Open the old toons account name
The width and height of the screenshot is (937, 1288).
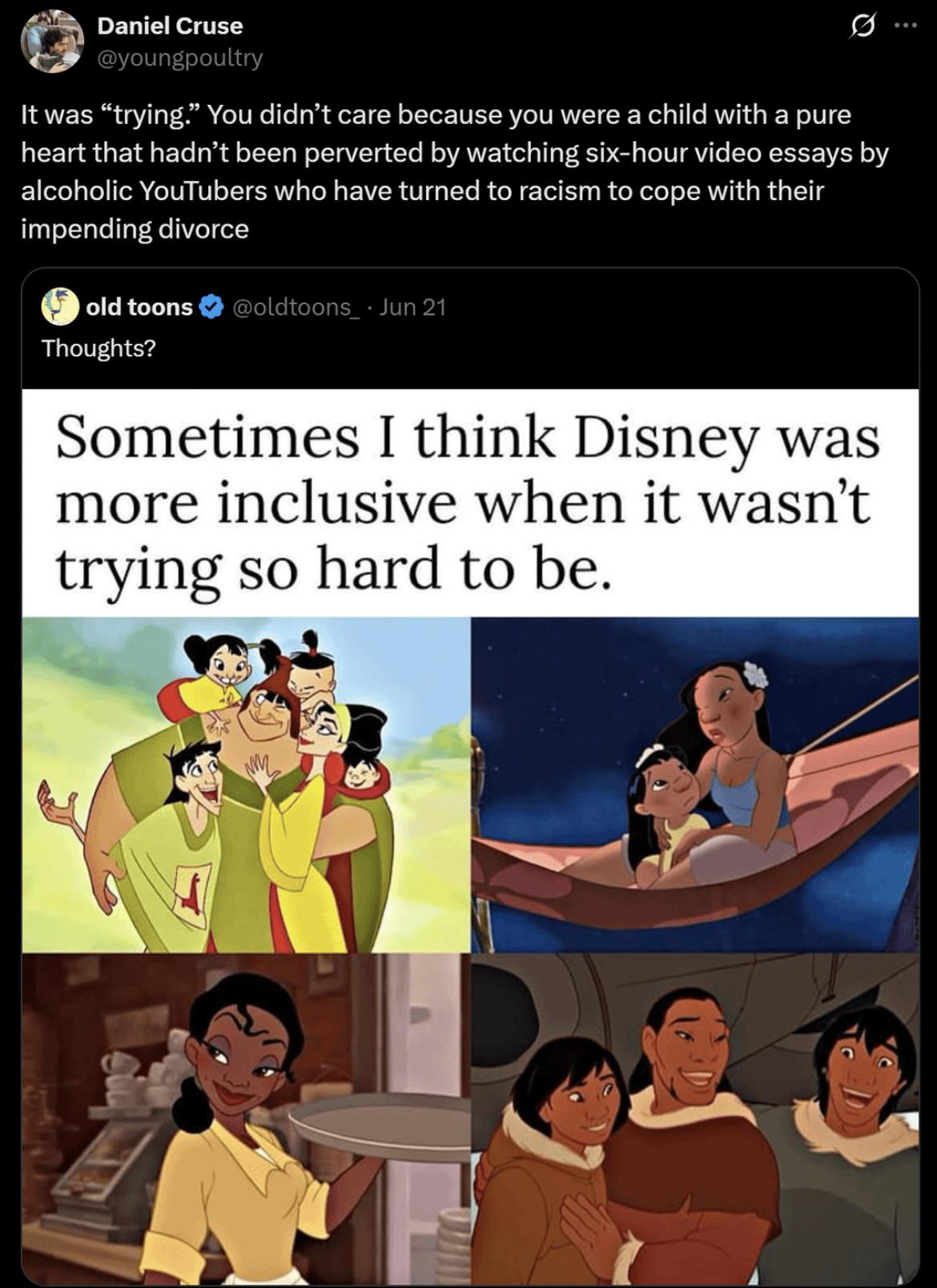(x=139, y=307)
